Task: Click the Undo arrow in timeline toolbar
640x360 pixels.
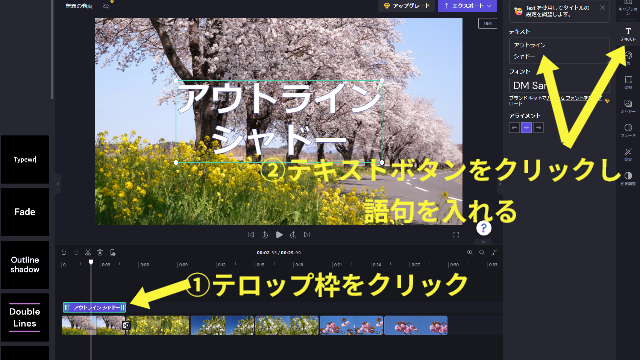Action: pyautogui.click(x=64, y=253)
